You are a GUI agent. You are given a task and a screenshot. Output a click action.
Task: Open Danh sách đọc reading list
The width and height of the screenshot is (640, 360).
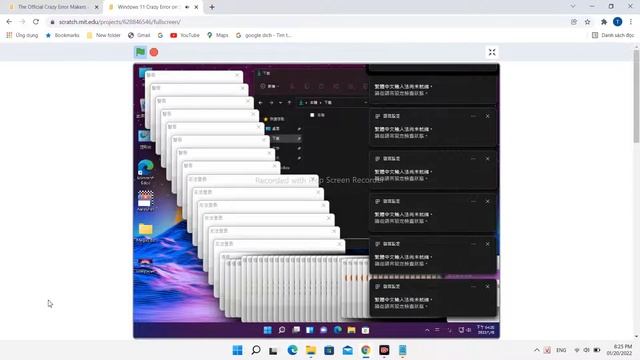coord(613,36)
